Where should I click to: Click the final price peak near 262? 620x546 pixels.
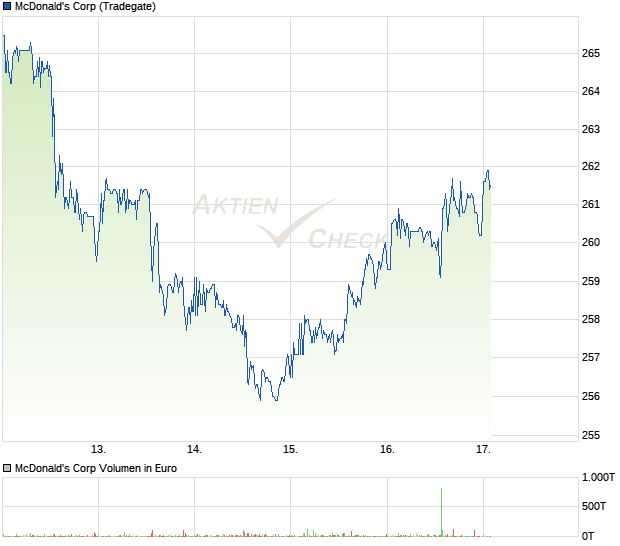[x=488, y=171]
